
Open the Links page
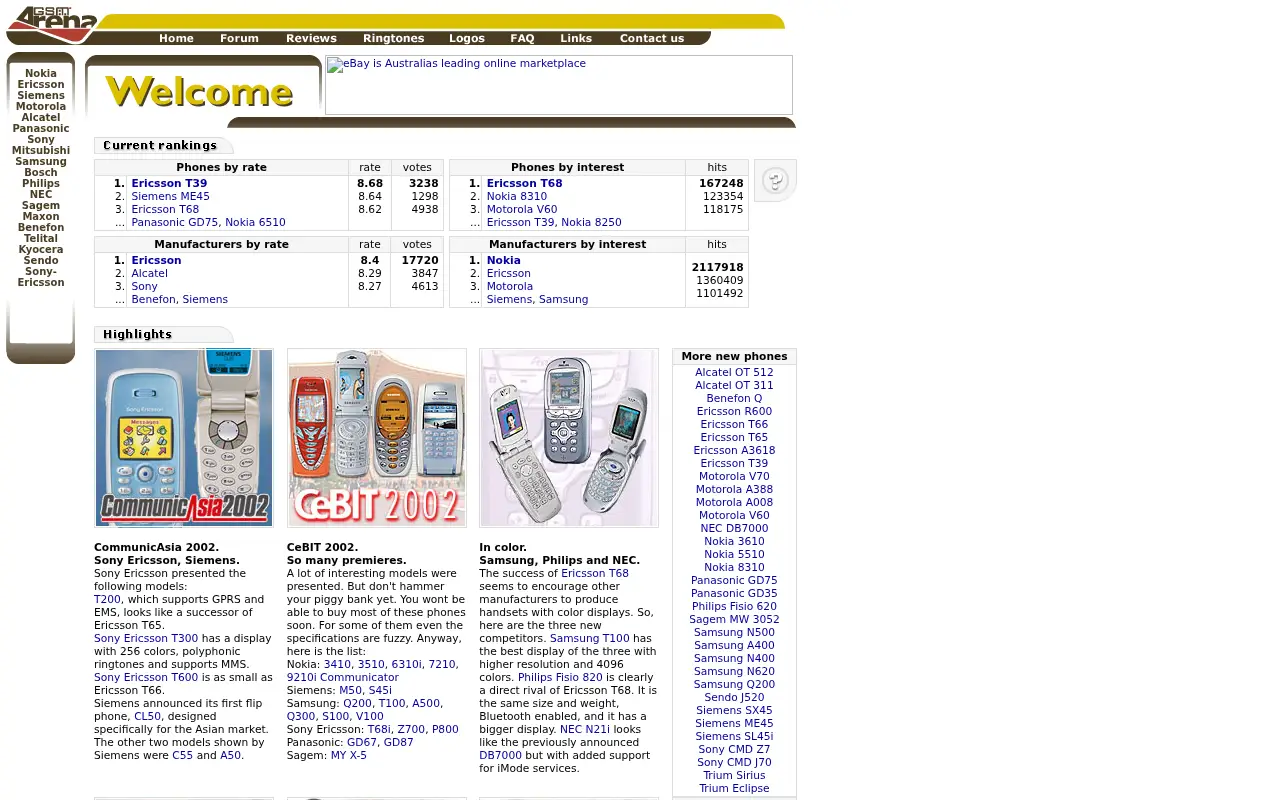576,38
